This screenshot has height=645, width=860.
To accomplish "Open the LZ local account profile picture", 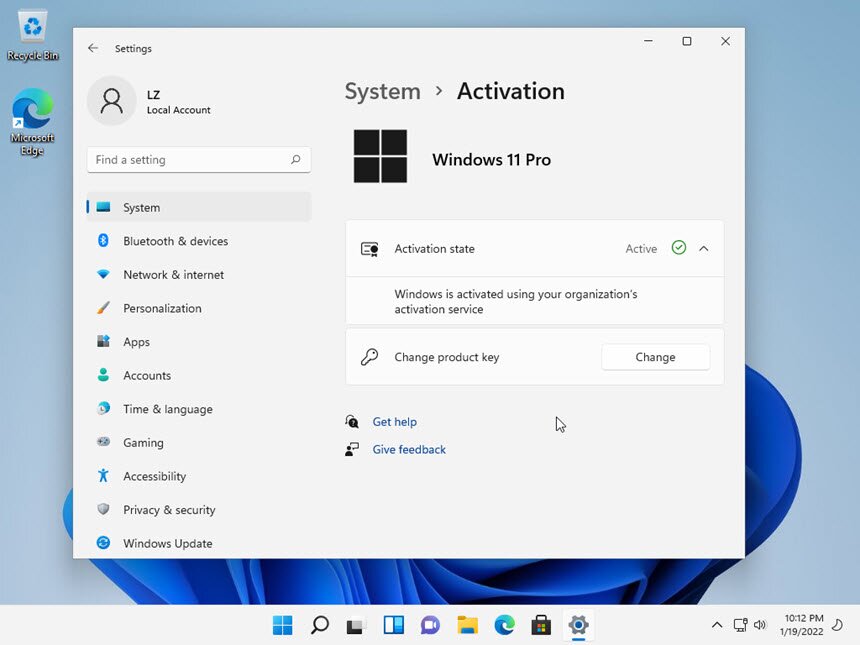I will tap(112, 101).
